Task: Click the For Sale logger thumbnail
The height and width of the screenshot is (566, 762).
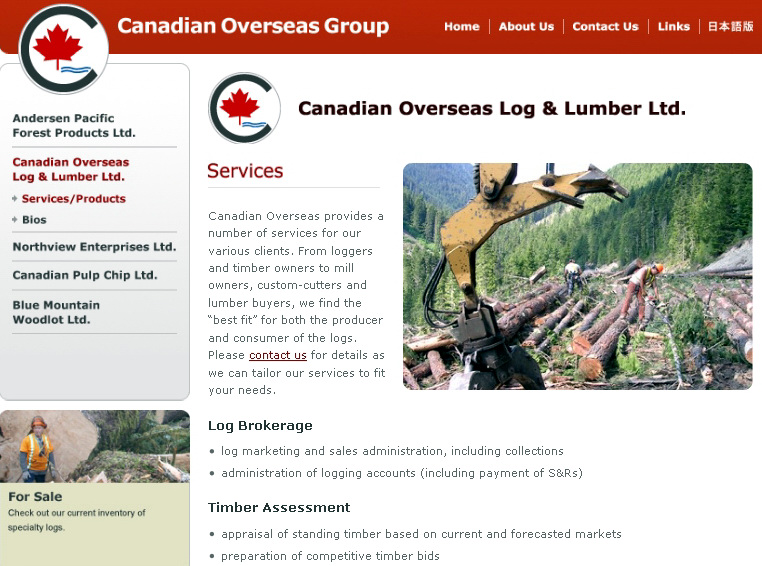Action: (x=95, y=446)
